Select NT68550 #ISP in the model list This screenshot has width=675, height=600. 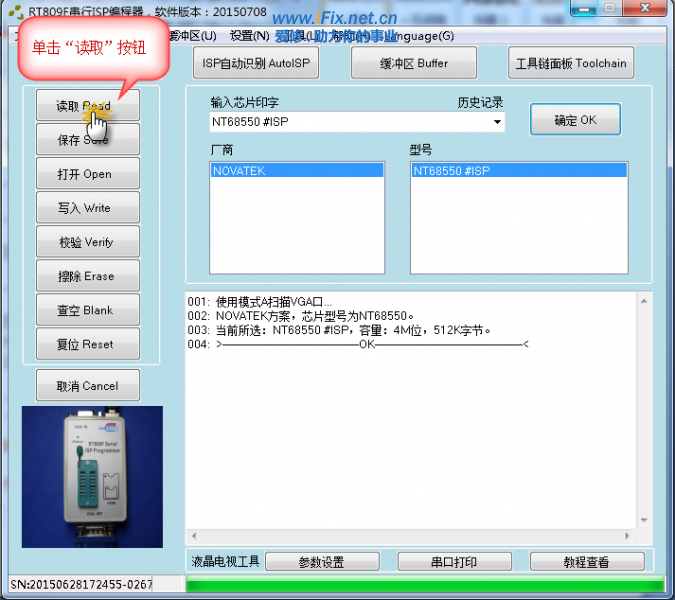click(518, 171)
